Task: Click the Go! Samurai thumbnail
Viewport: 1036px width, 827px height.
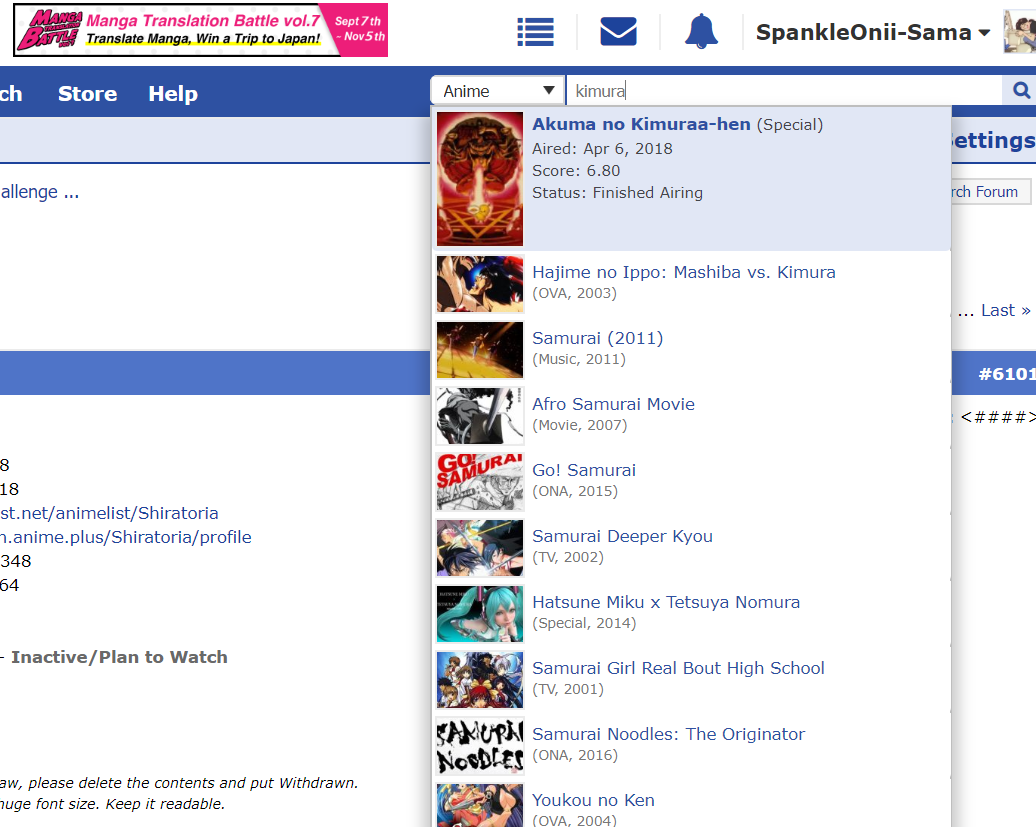Action: click(x=480, y=482)
